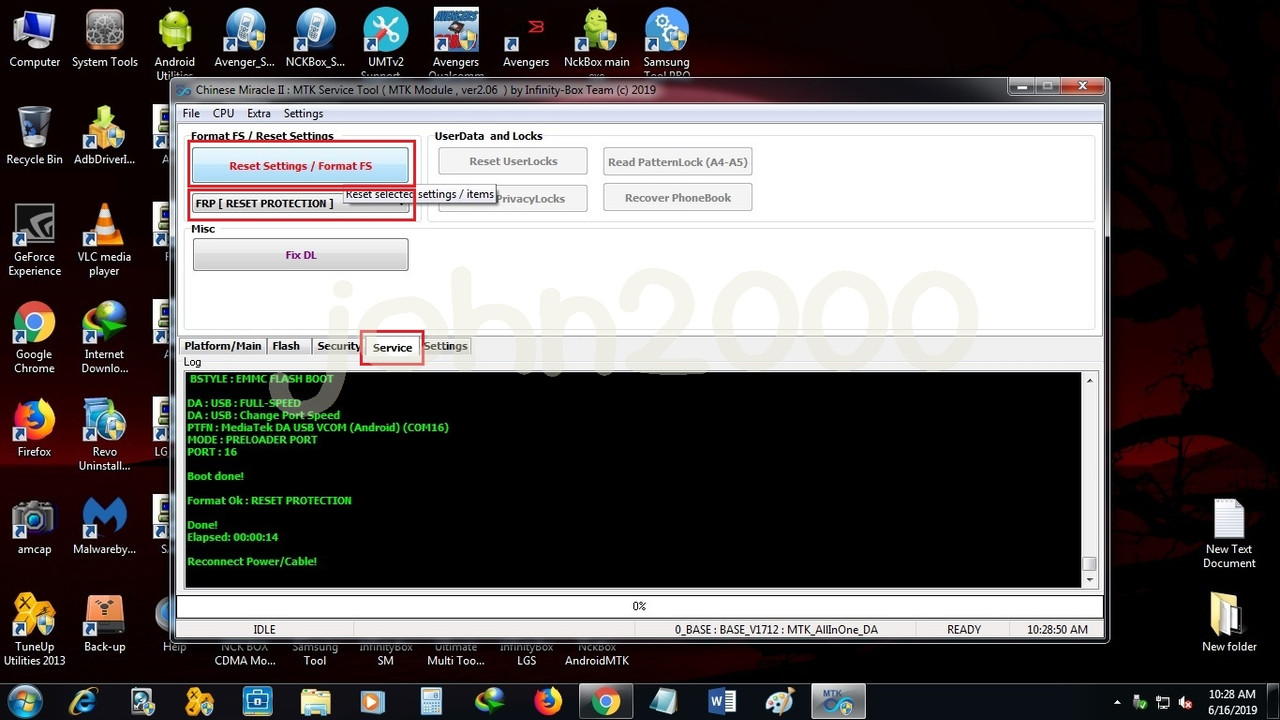
Task: Switch to the Platform/Main tab
Action: pos(223,346)
